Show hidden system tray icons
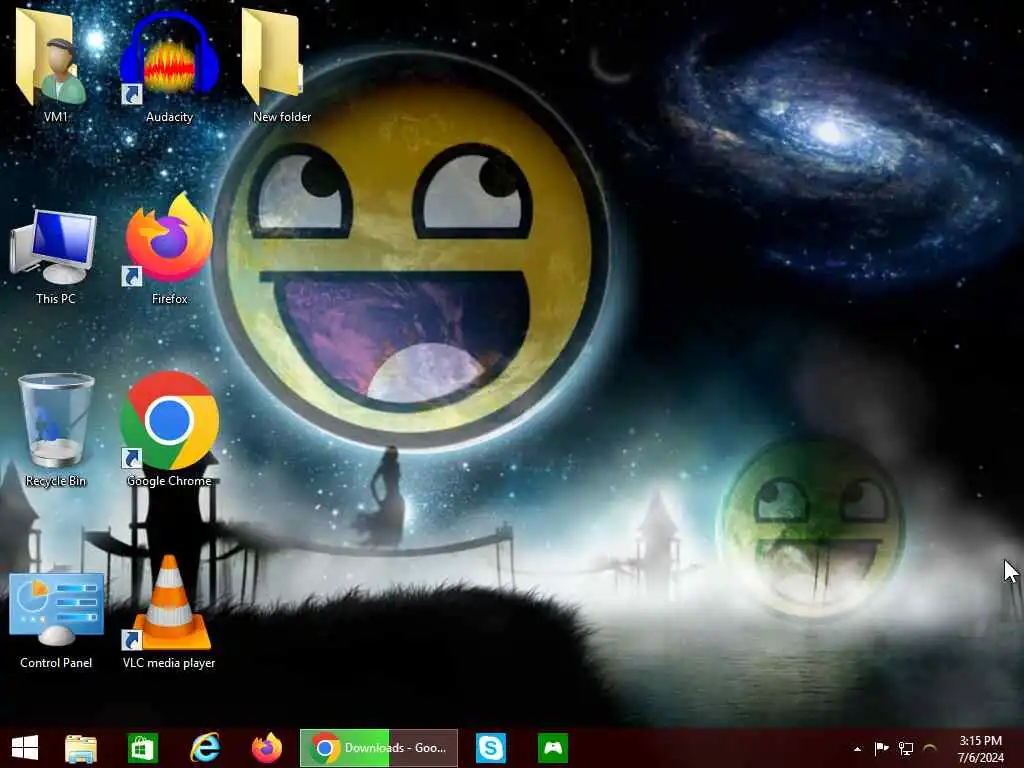 coord(857,748)
